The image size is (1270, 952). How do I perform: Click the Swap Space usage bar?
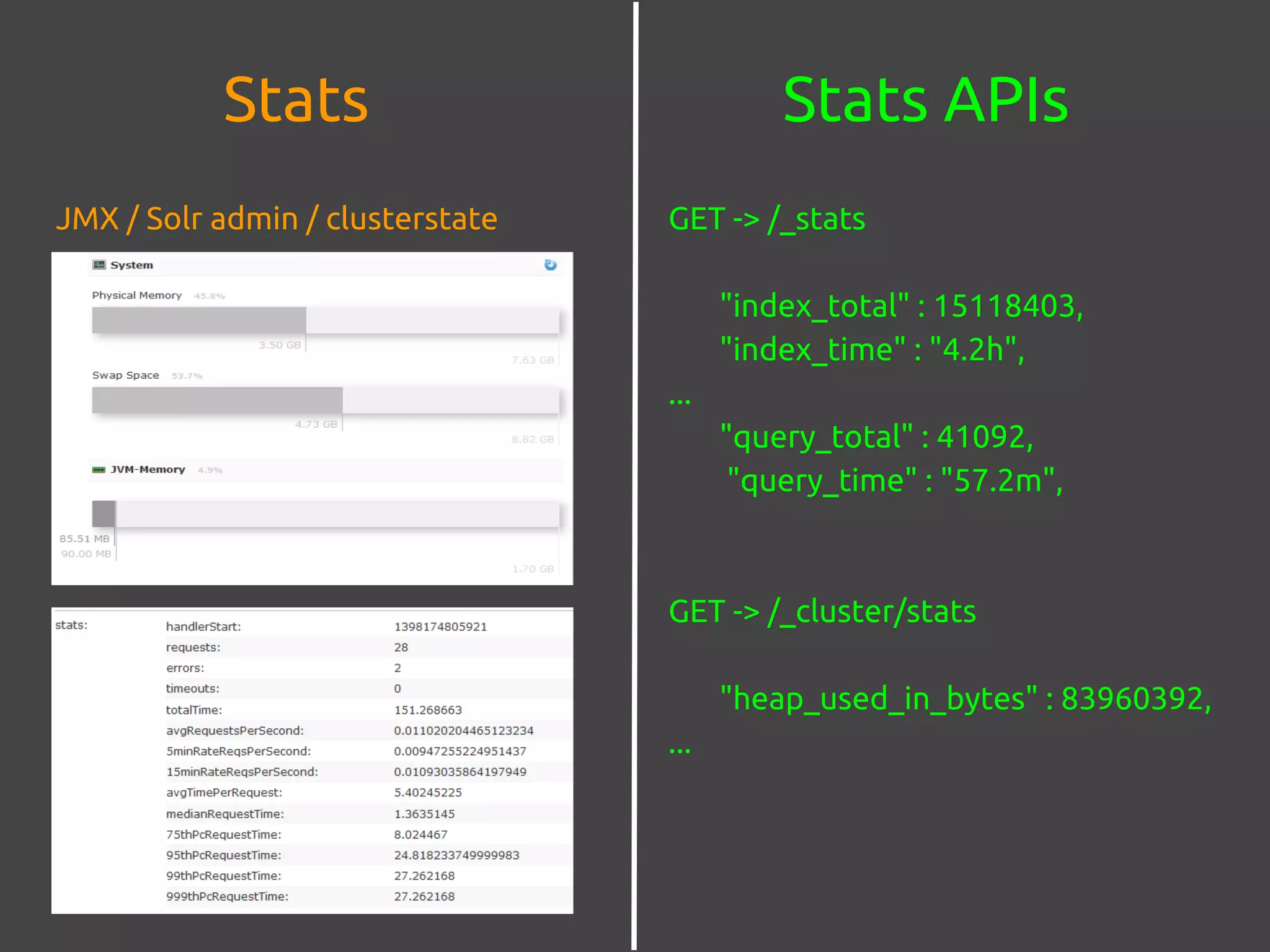326,400
